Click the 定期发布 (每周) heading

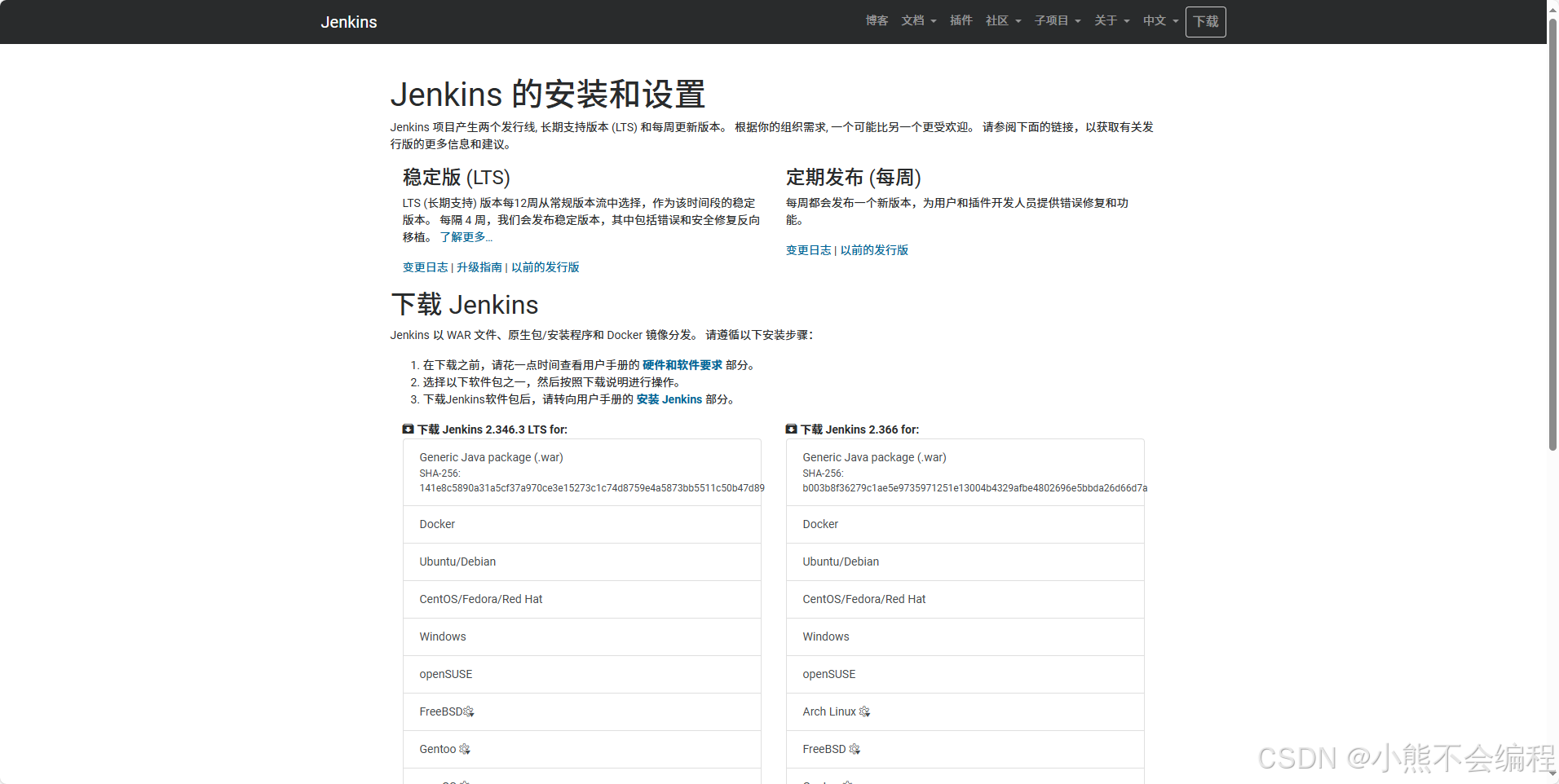[853, 177]
